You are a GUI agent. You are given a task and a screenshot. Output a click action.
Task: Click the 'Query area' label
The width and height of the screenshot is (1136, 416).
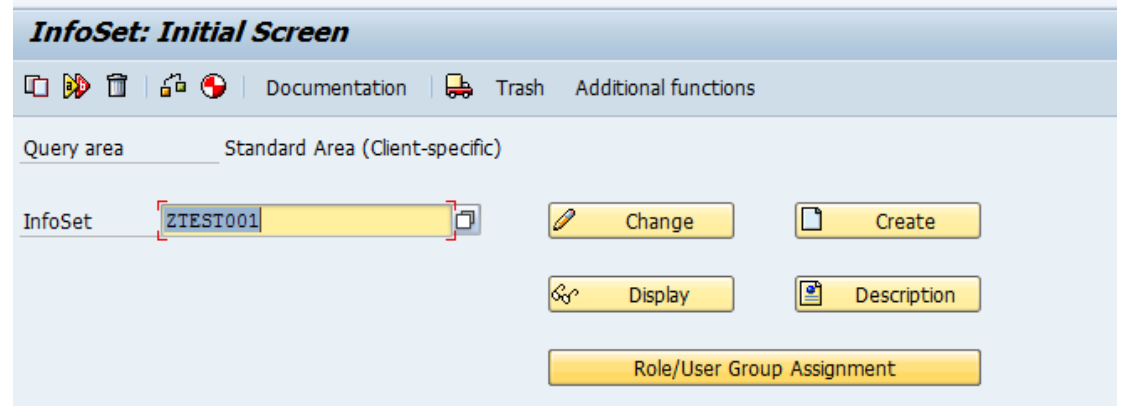tap(73, 149)
